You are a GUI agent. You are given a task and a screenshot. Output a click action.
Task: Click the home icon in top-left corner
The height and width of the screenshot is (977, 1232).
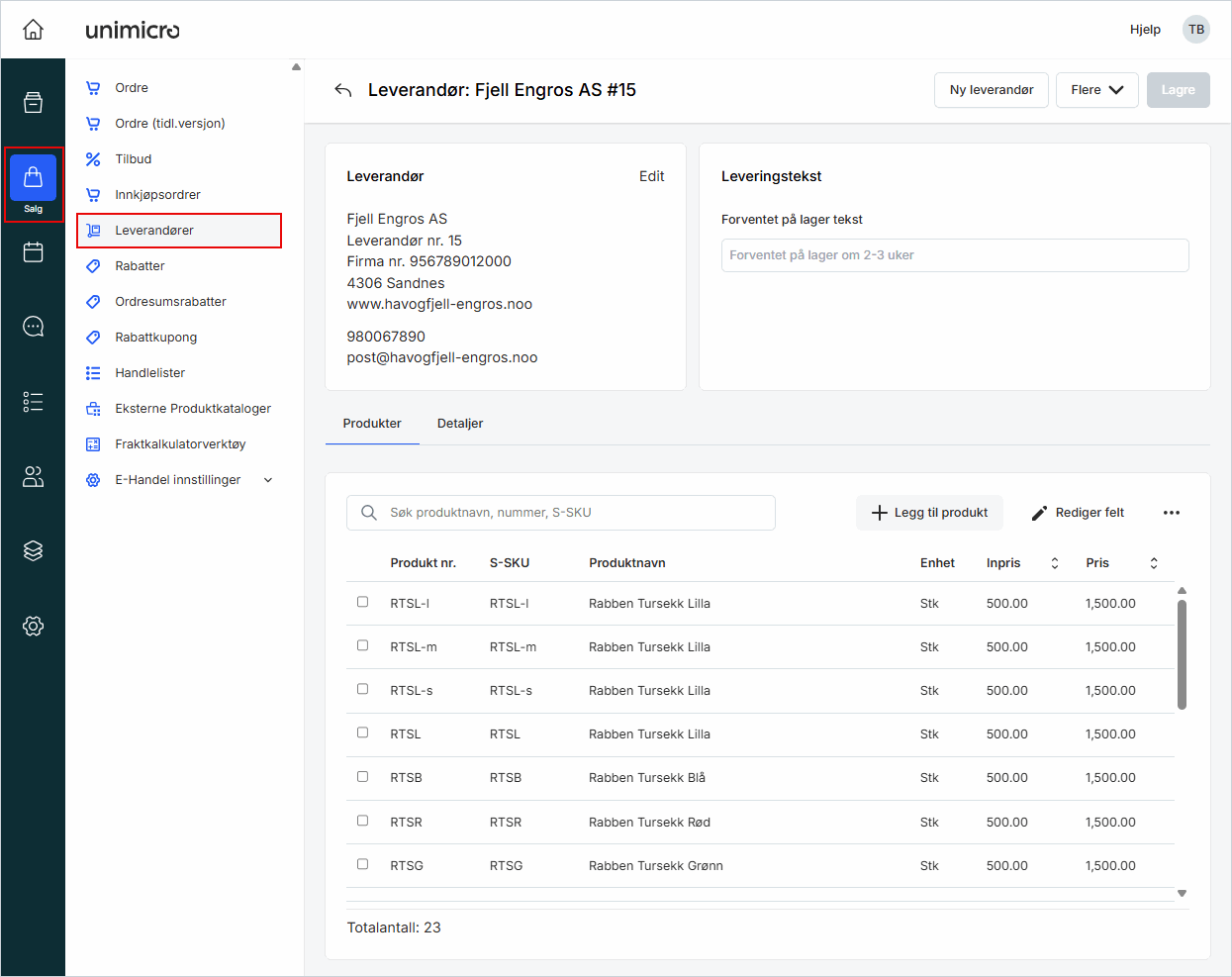tap(33, 30)
